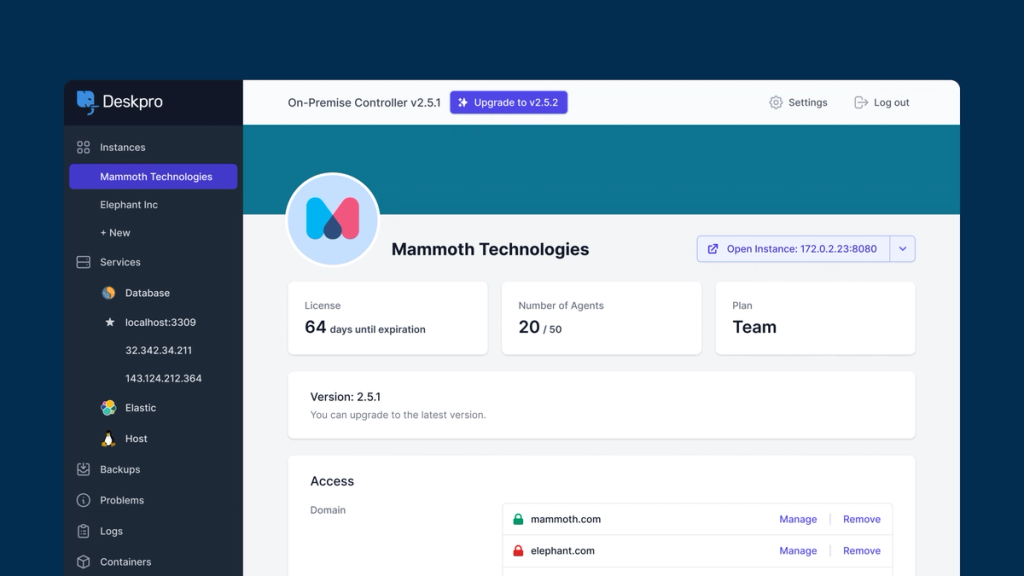Click the sparkle icon on Upgrade button
Image resolution: width=1024 pixels, height=576 pixels.
(462, 103)
